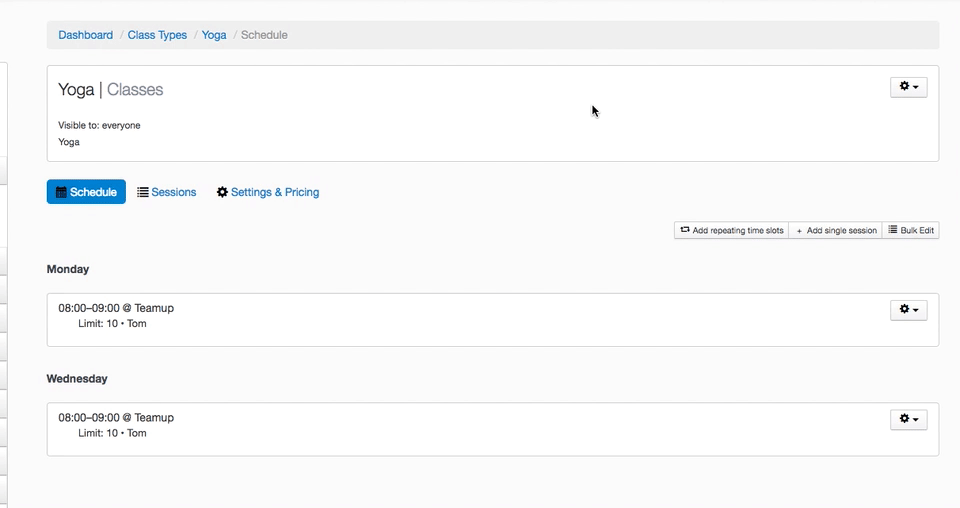The height and width of the screenshot is (508, 960).
Task: Click the gear icon beside Settings & Pricing
Action: [x=222, y=192]
